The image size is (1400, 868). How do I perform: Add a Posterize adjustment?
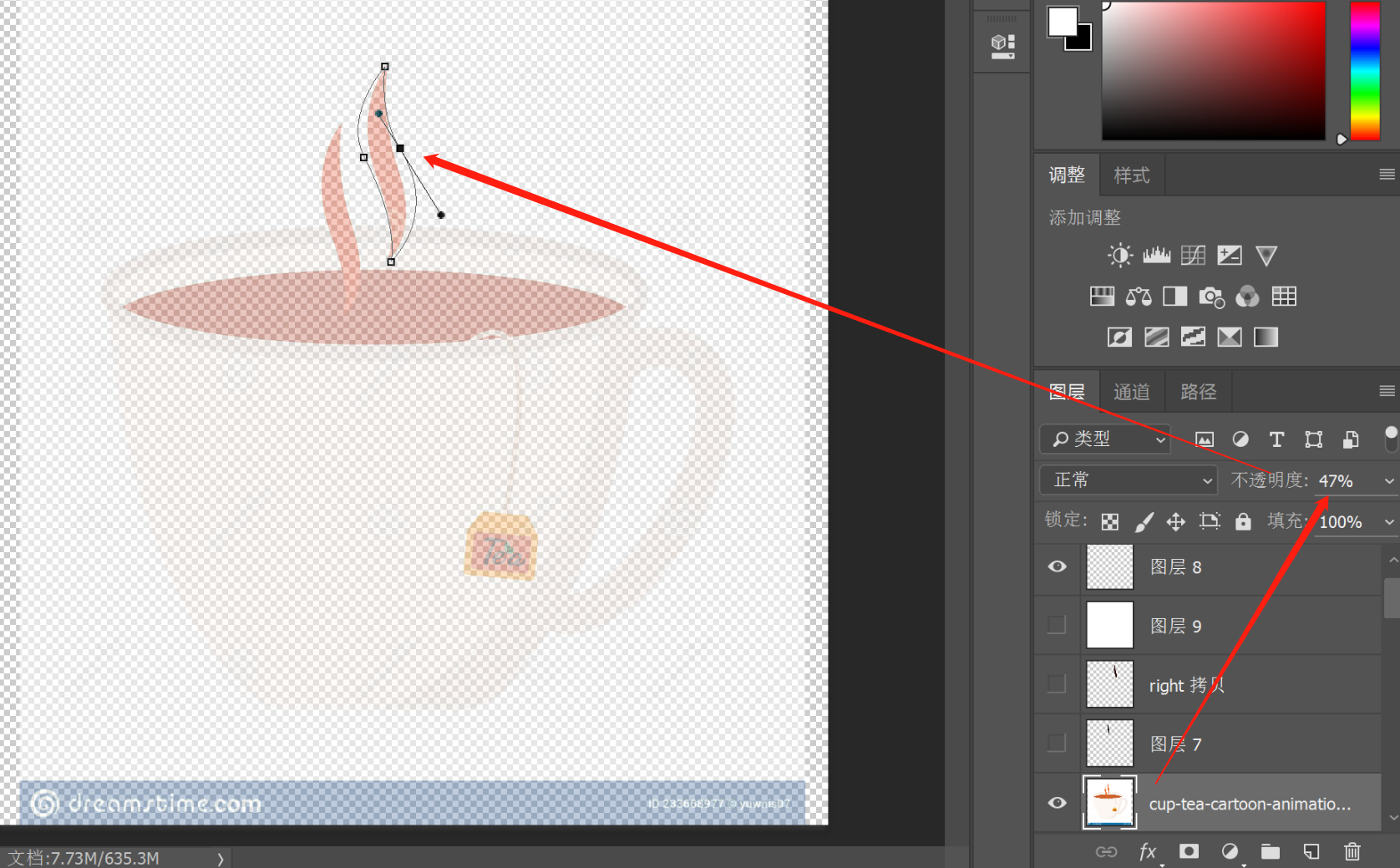click(1156, 337)
